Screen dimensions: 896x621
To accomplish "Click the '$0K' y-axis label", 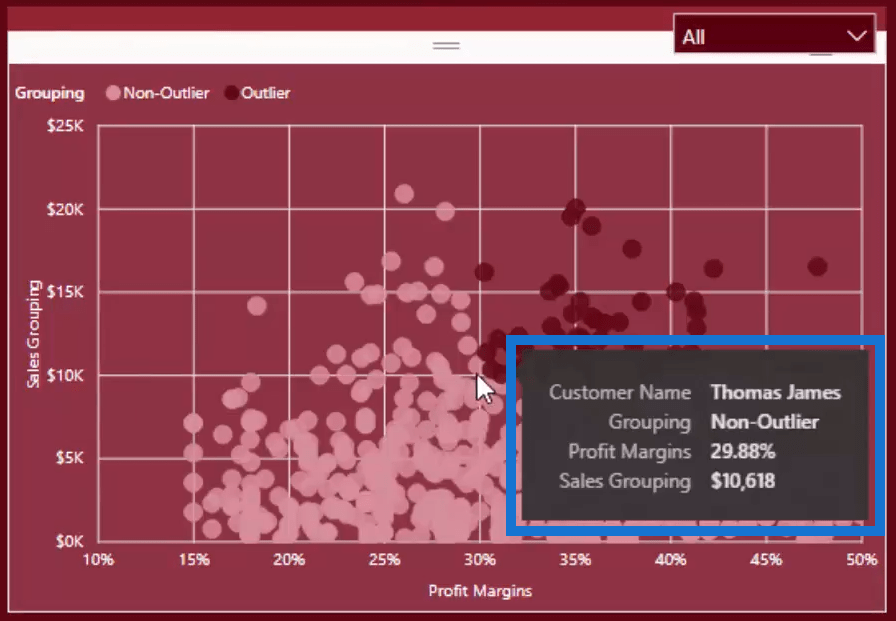I will (70, 541).
